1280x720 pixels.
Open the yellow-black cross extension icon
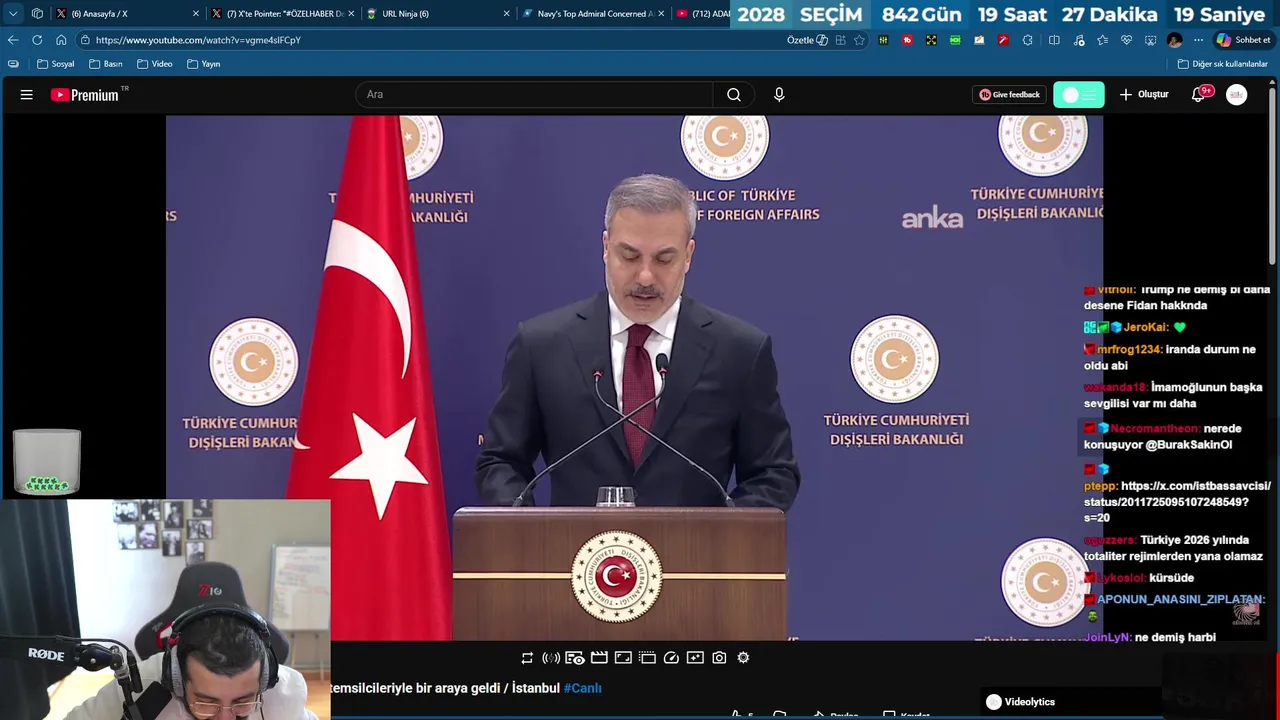pos(931,40)
